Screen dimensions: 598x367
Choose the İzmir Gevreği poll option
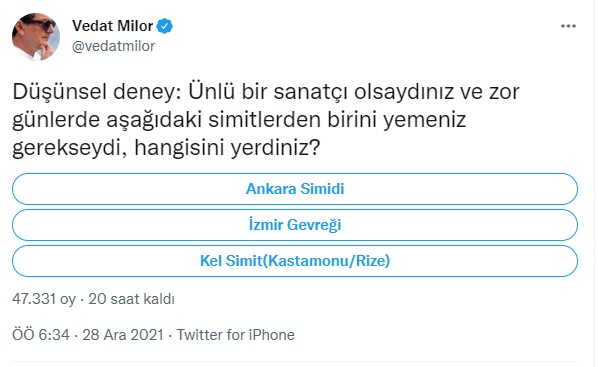pyautogui.click(x=295, y=225)
